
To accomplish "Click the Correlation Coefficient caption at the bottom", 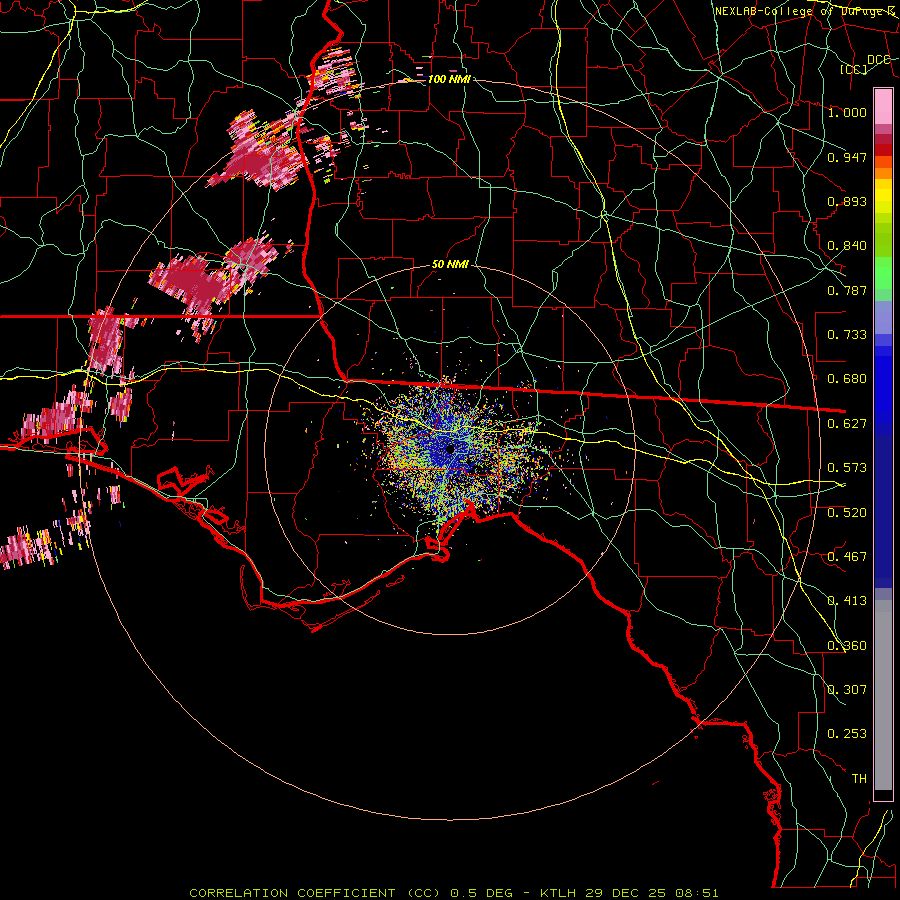I will (453, 893).
